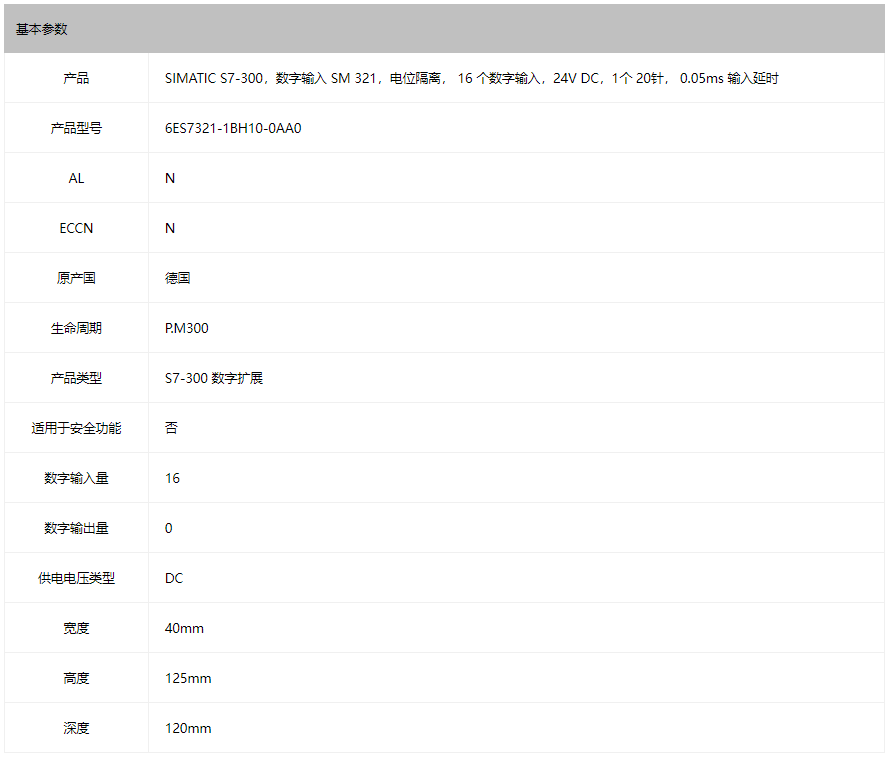
Task: Select the 原产国 label cell
Action: [x=76, y=278]
